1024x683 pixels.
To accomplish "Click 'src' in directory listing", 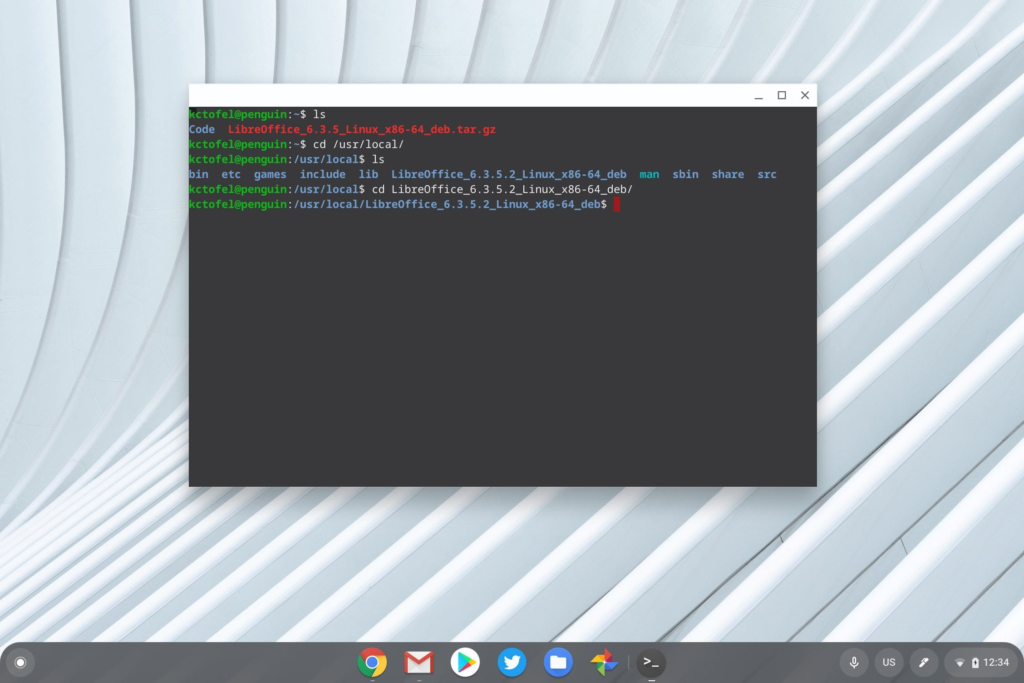I will [x=767, y=174].
